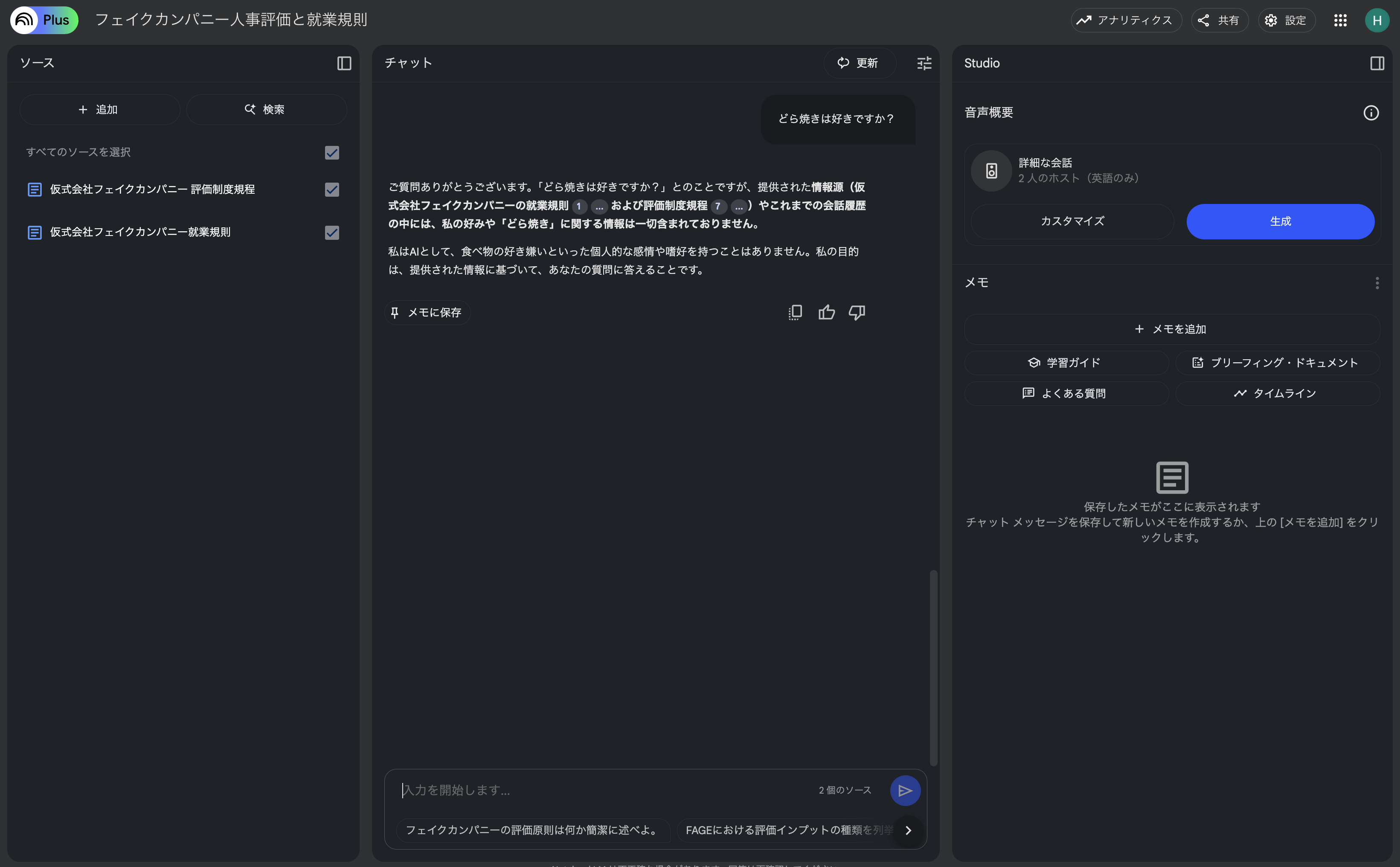1400x867 pixels.
Task: View the 音声概要 info icon
Action: tap(1371, 113)
